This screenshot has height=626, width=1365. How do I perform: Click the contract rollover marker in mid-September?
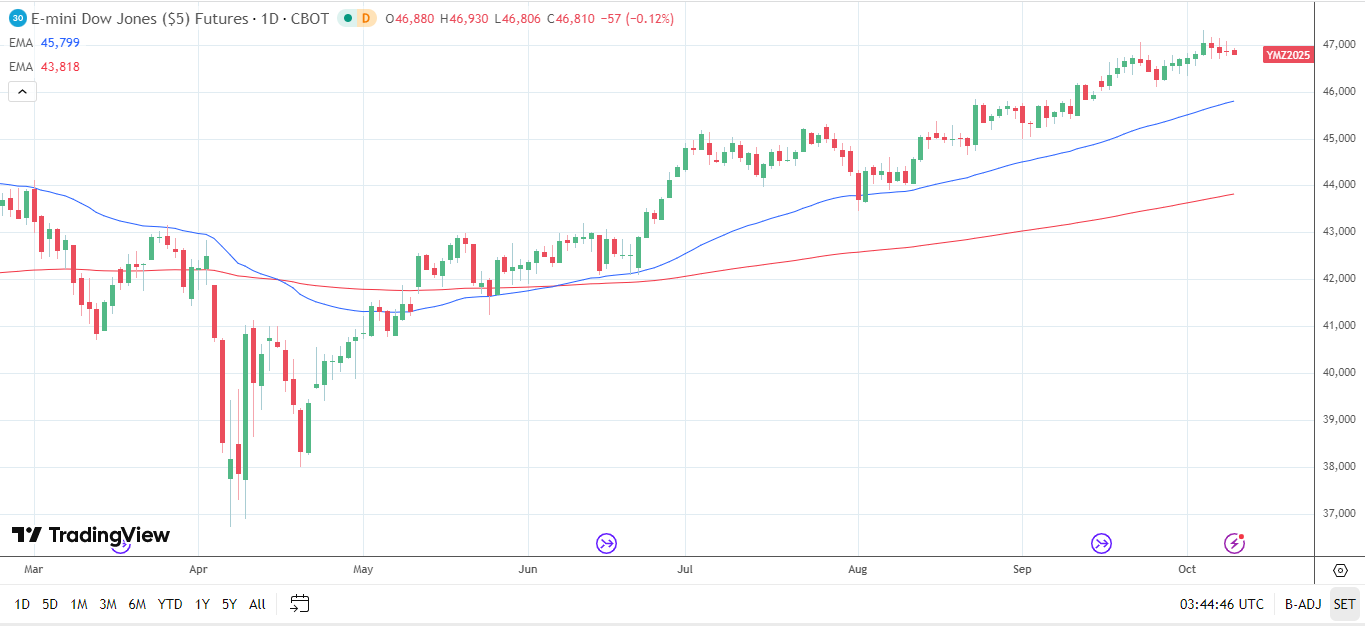[x=1101, y=544]
